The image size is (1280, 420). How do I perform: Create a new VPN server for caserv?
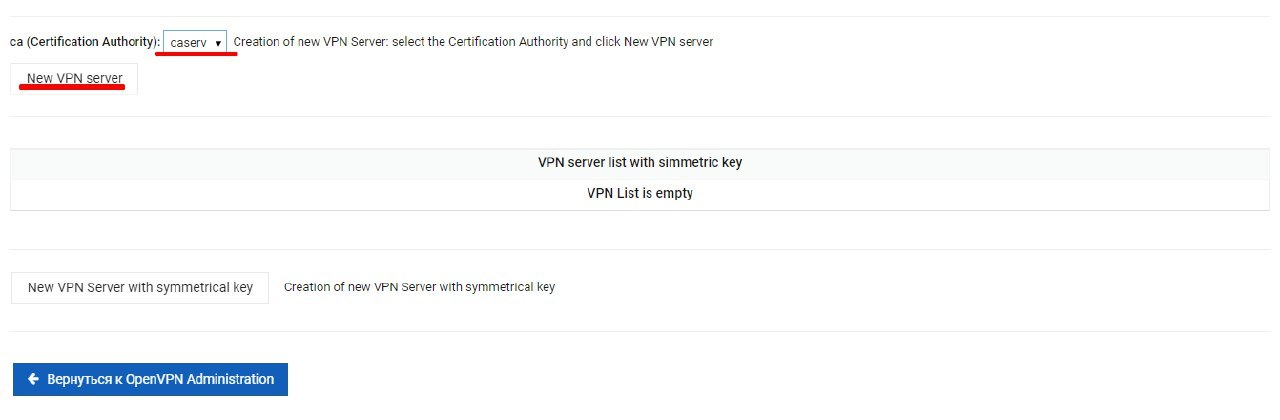coord(74,79)
